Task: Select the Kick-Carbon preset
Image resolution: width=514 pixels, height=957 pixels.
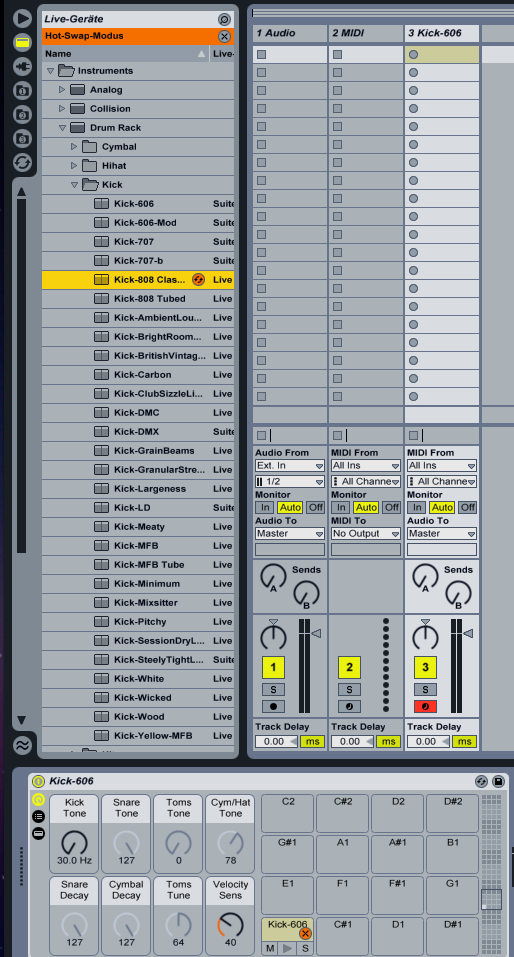Action: [x=143, y=375]
